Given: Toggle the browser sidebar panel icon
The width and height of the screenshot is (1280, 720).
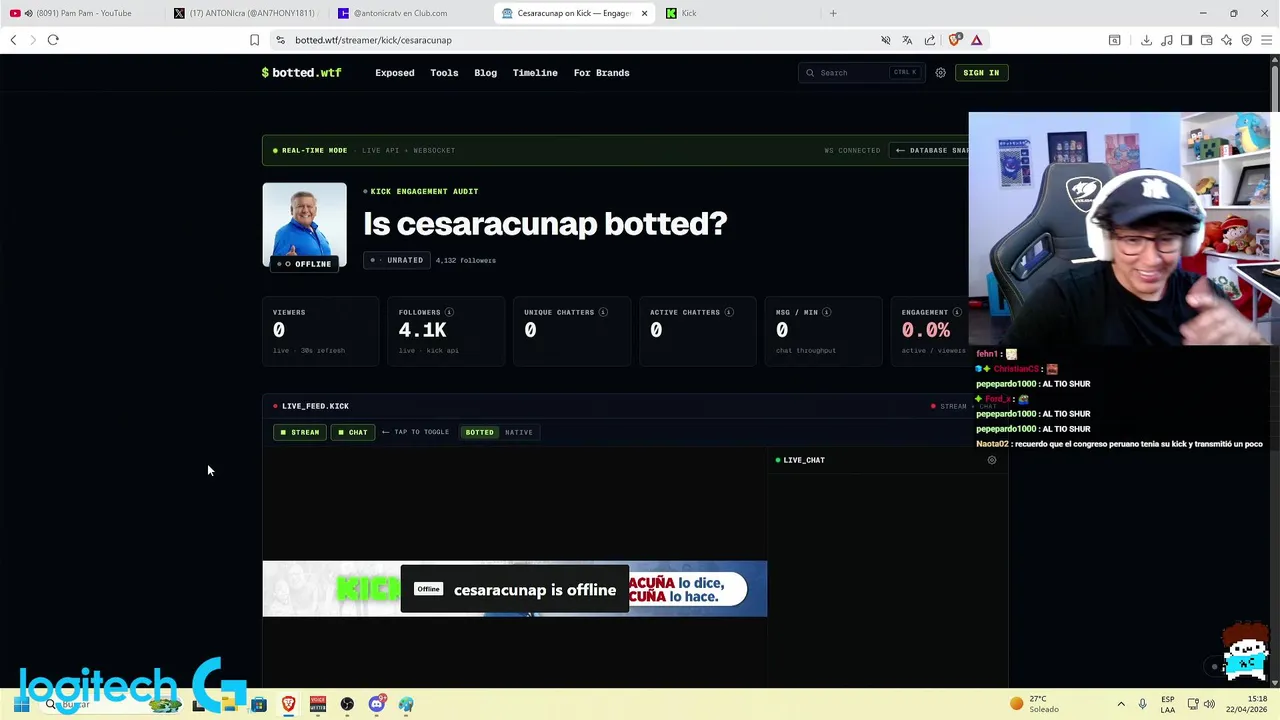Looking at the screenshot, I should [1186, 40].
